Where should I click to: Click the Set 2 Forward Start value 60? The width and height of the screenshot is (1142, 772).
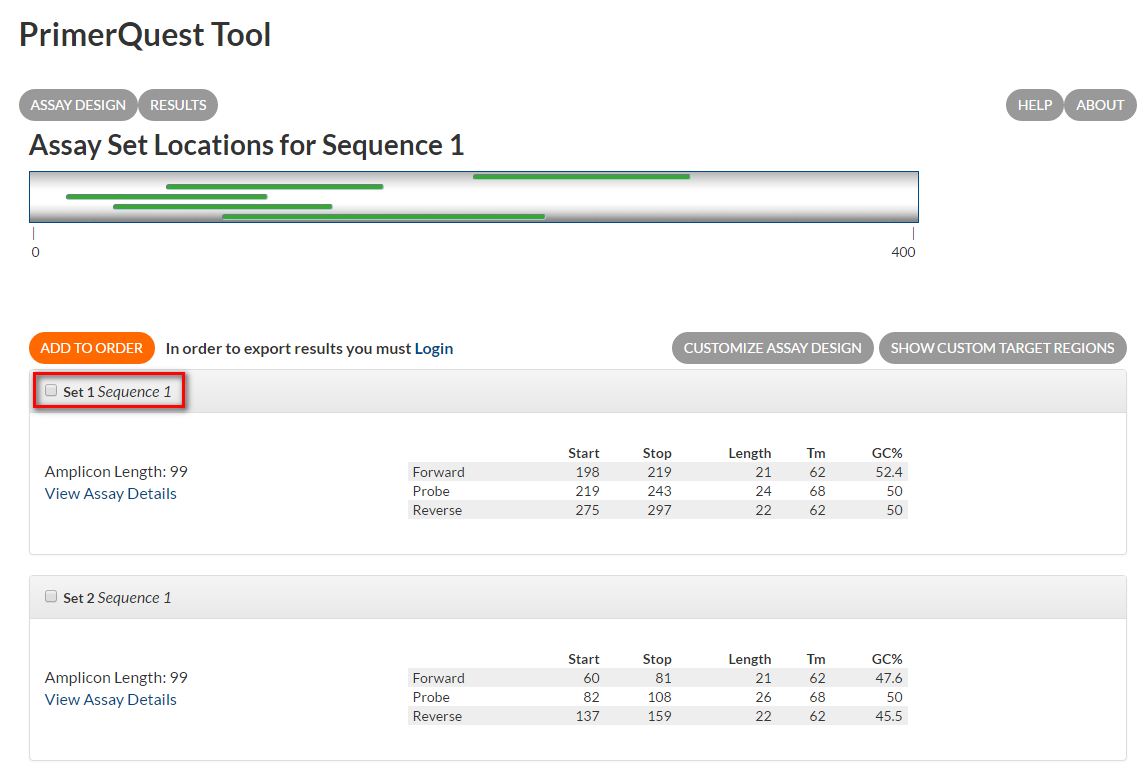pyautogui.click(x=591, y=678)
